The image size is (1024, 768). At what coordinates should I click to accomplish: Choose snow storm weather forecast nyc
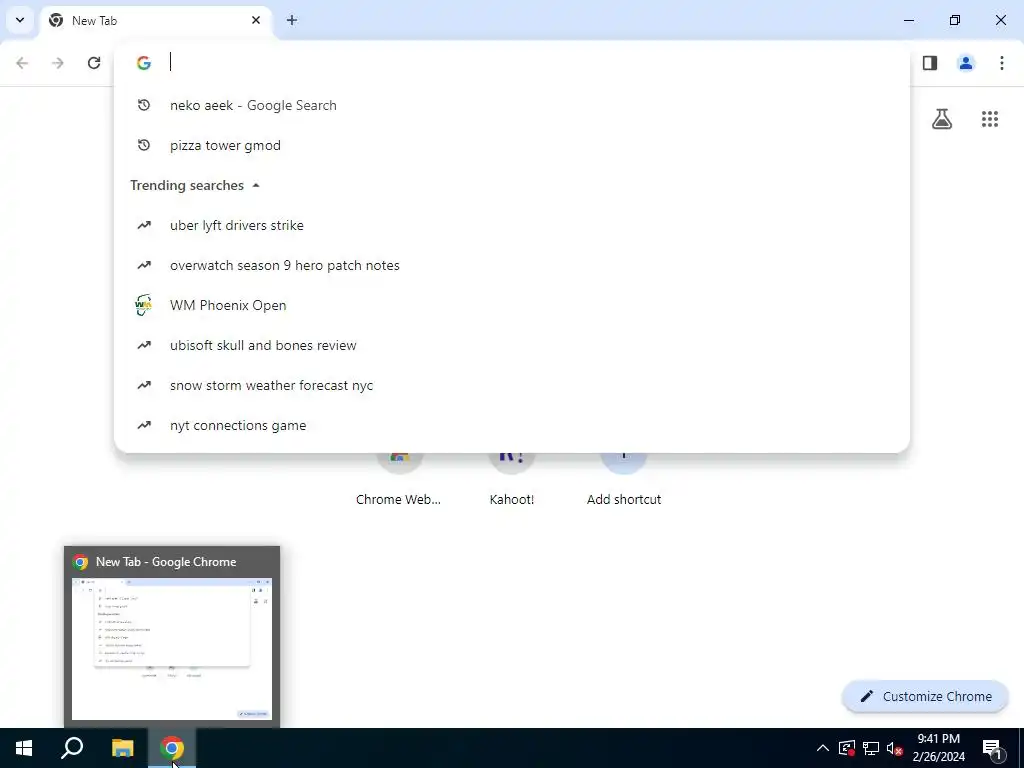pos(512,385)
